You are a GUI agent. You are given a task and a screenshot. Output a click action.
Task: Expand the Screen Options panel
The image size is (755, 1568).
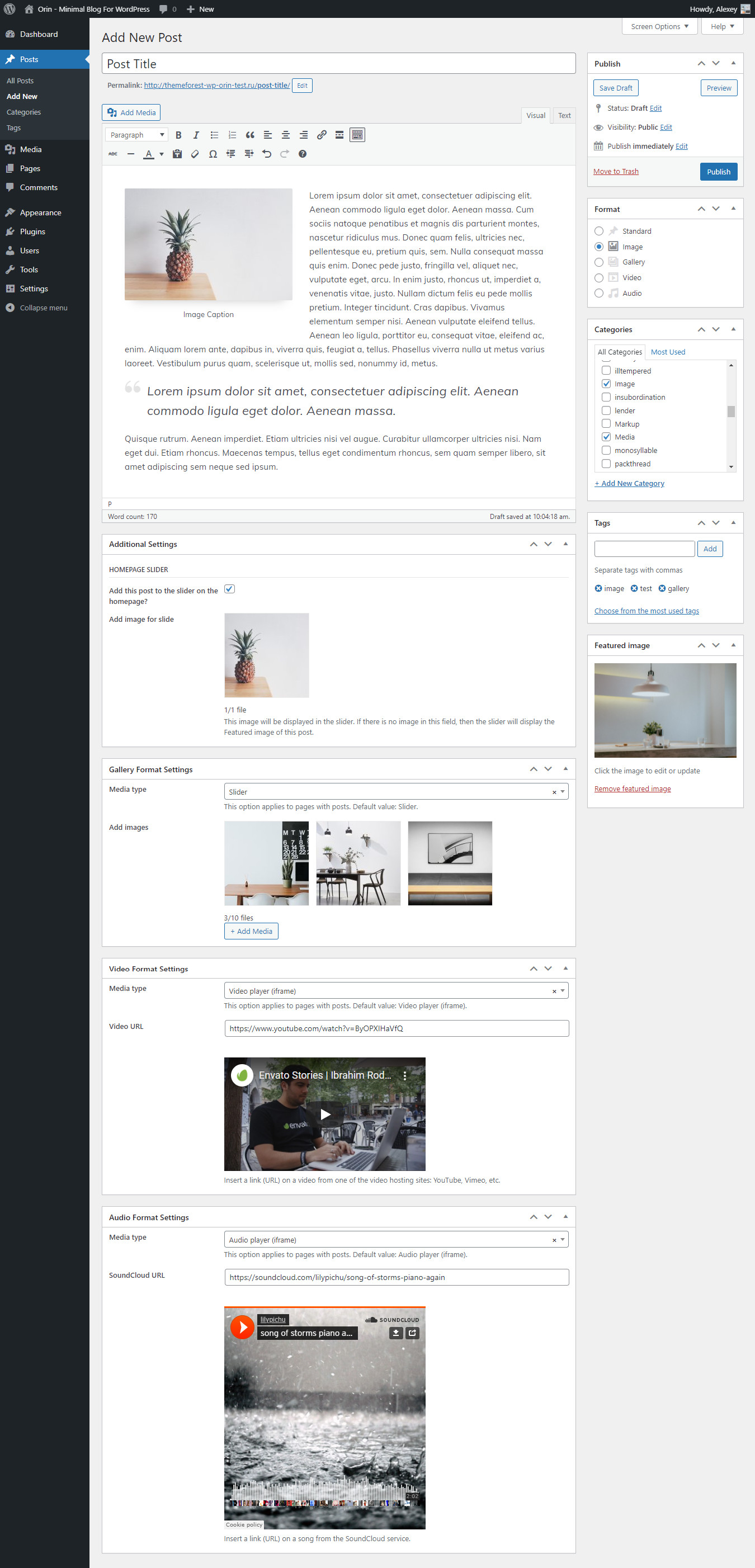[659, 27]
